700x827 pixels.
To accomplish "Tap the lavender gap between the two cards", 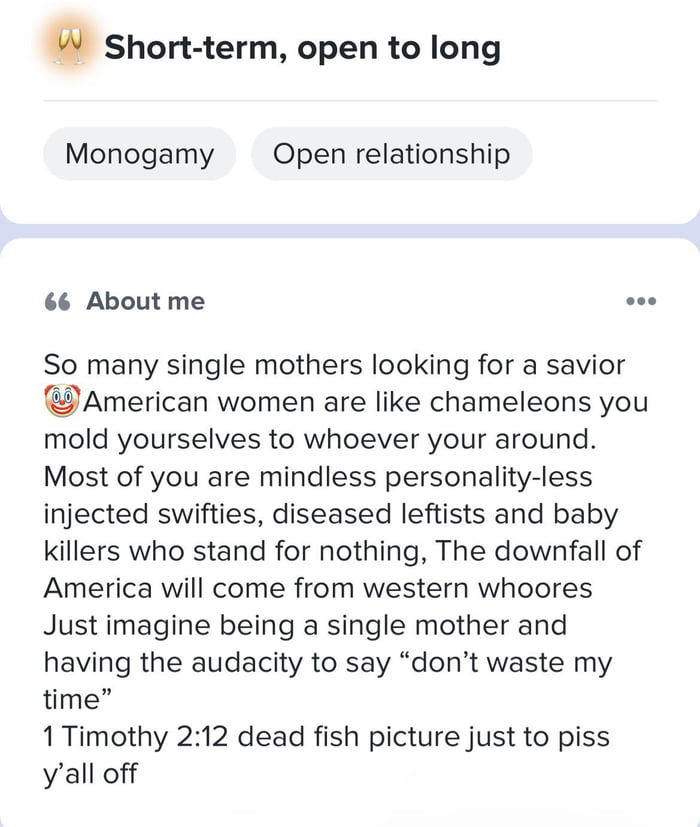I will pyautogui.click(x=350, y=231).
